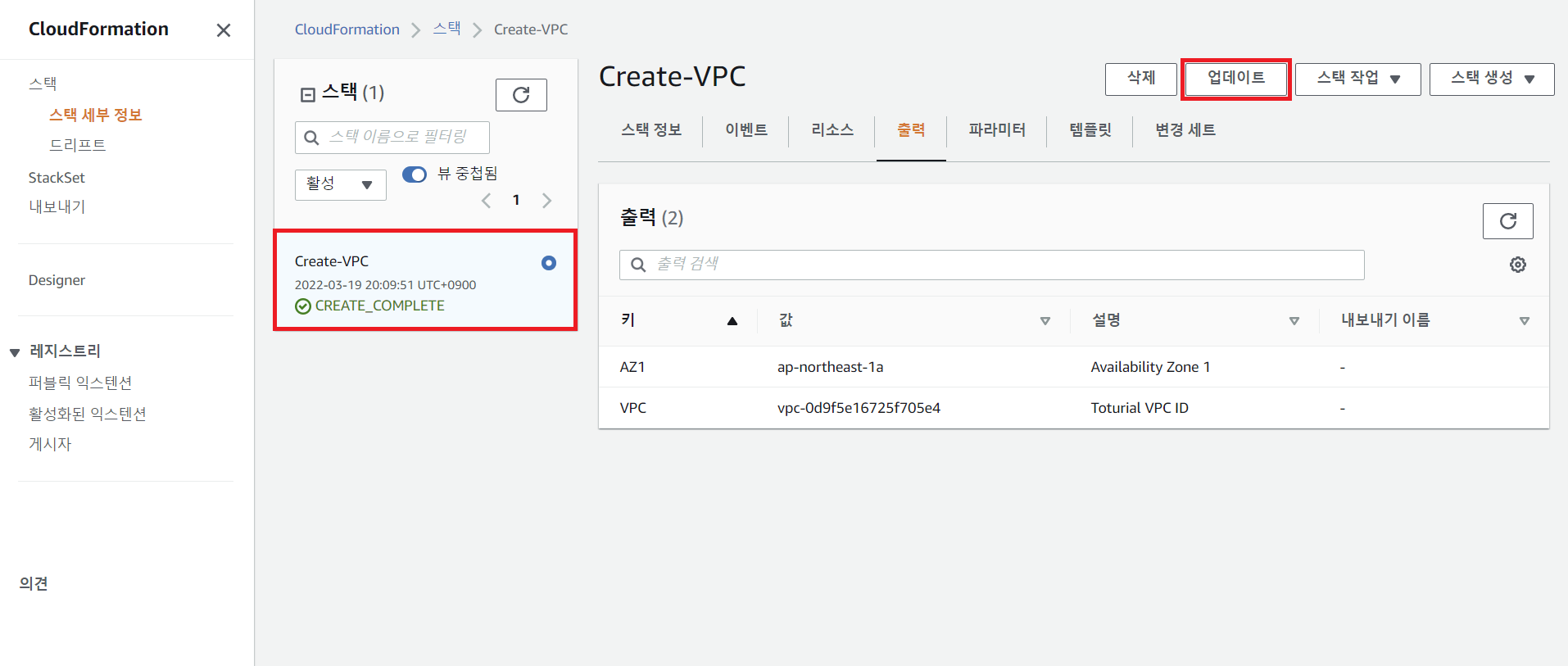This screenshot has height=666, width=1568.
Task: Focus the stack name filter field
Action: point(392,137)
